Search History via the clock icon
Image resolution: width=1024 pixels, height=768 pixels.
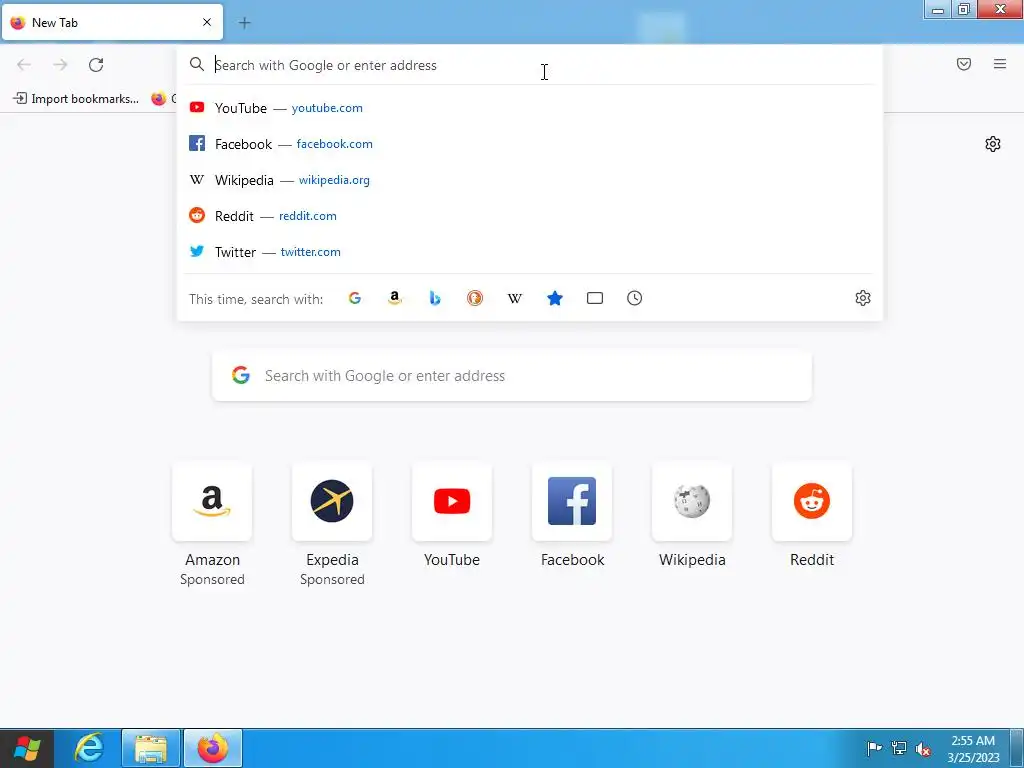pyautogui.click(x=635, y=298)
